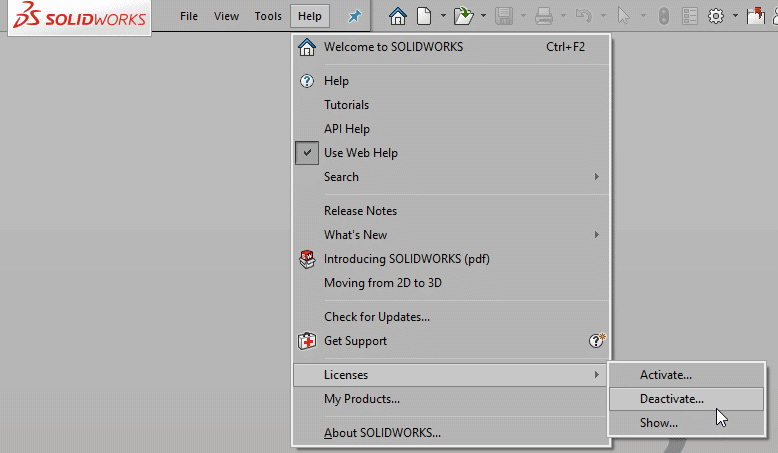The image size is (778, 453).
Task: Choose Show... in Licenses submenu
Action: pyautogui.click(x=687, y=423)
